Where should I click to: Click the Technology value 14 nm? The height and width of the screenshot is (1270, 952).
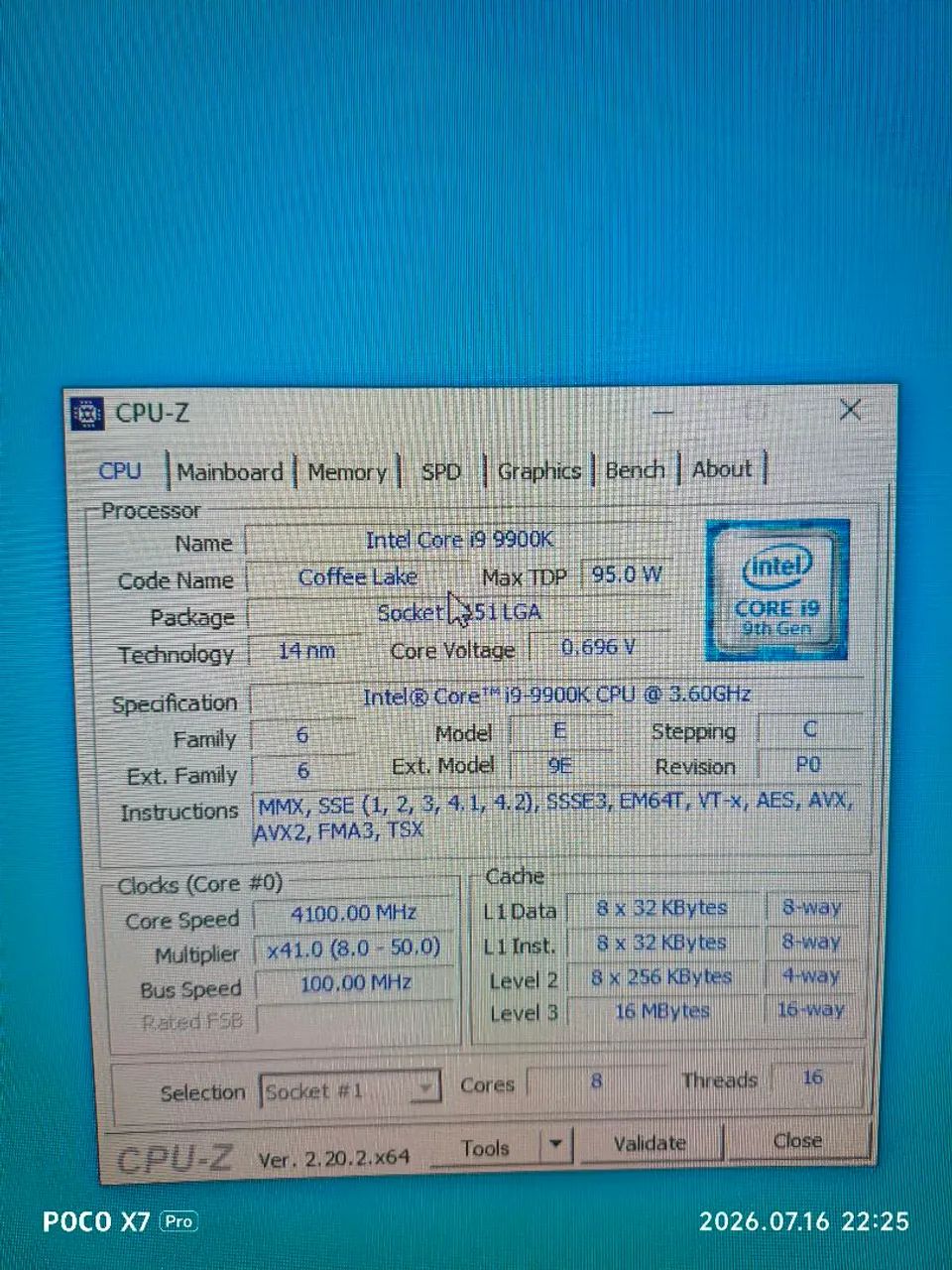[x=306, y=651]
